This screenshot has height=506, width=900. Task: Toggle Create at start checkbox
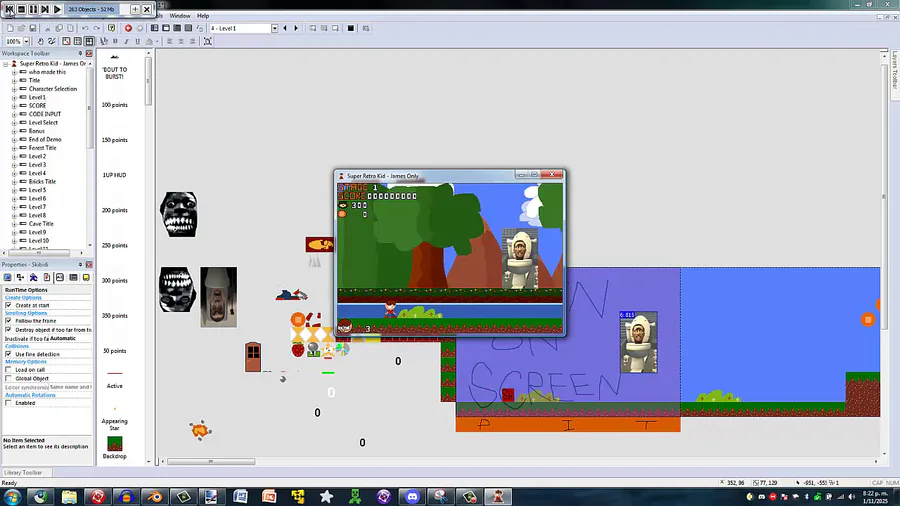coord(9,305)
